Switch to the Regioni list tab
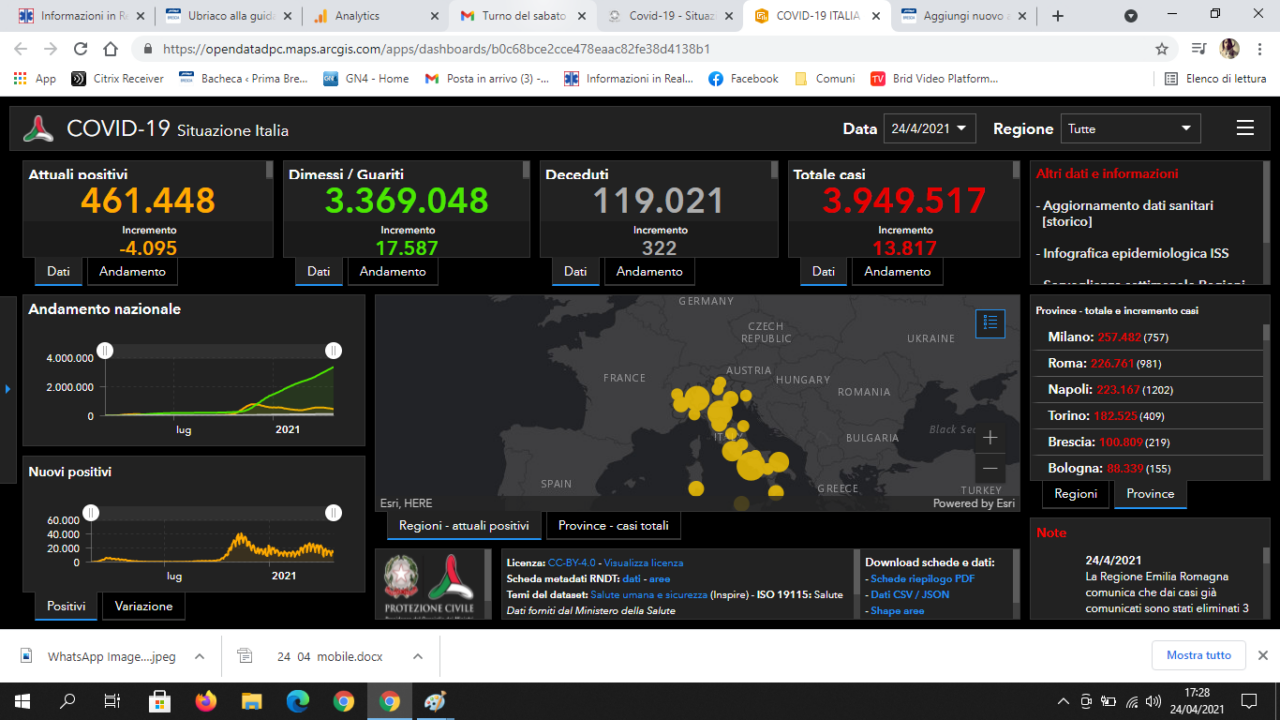 (1076, 494)
